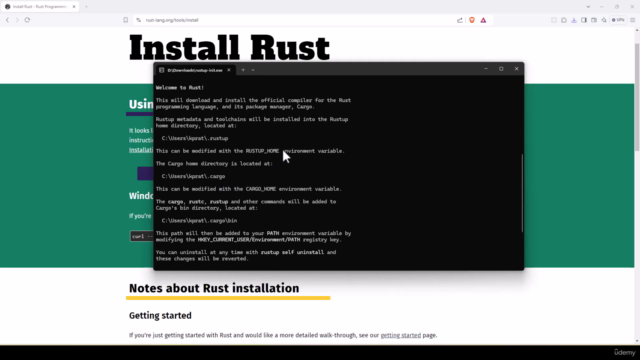Open the terminal profiles dropdown arrow

[x=253, y=70]
